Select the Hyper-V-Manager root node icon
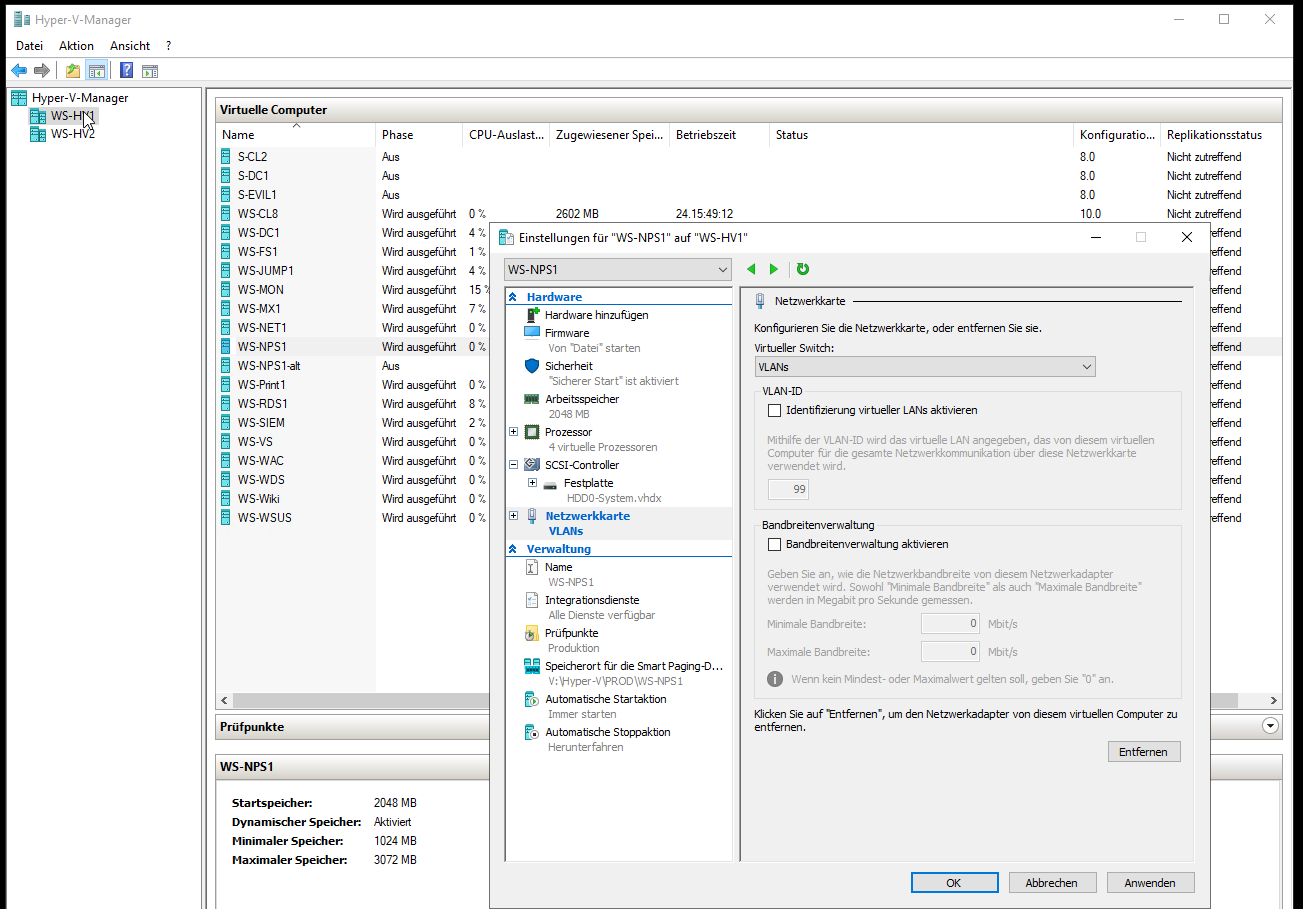The width and height of the screenshot is (1303, 909). click(19, 98)
